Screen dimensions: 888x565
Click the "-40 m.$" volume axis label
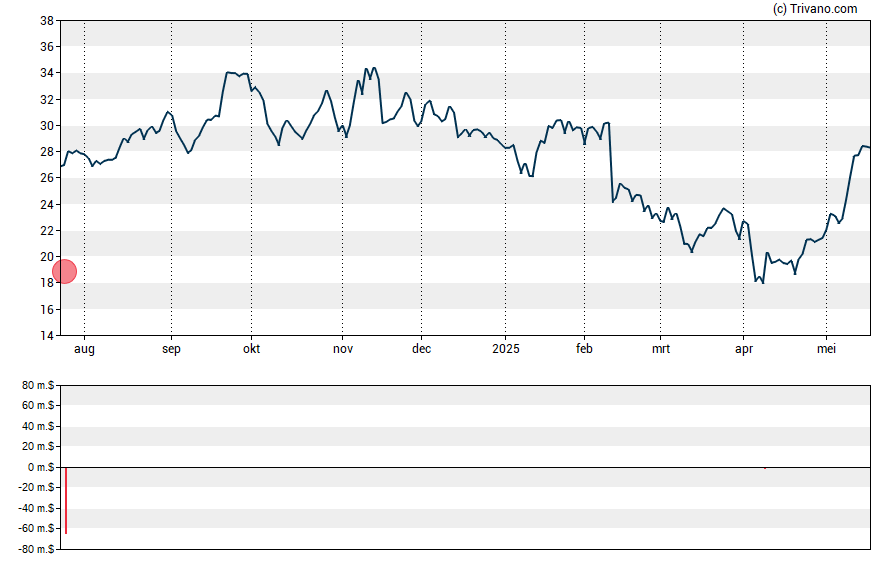pyautogui.click(x=36, y=508)
